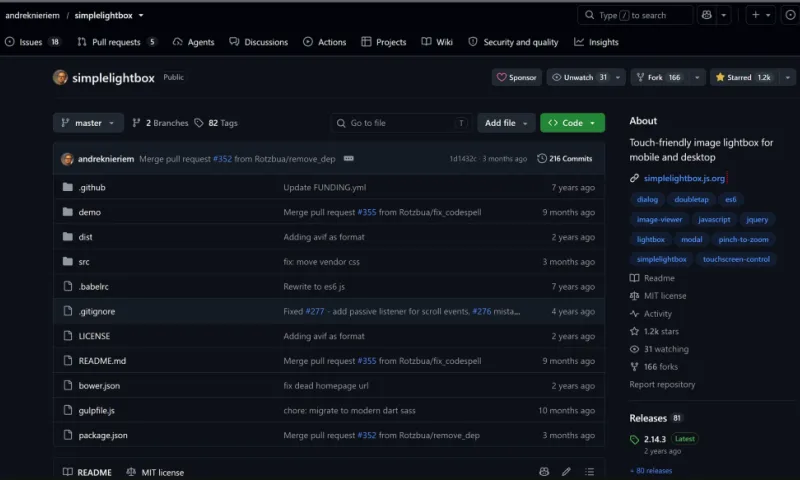Click the Fork button
The height and width of the screenshot is (480, 800).
coord(659,78)
